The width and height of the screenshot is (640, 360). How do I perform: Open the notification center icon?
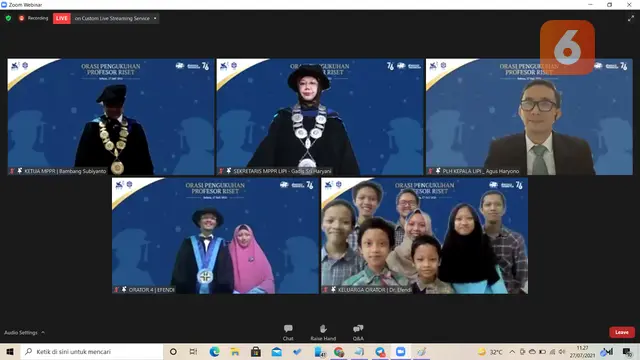[627, 351]
